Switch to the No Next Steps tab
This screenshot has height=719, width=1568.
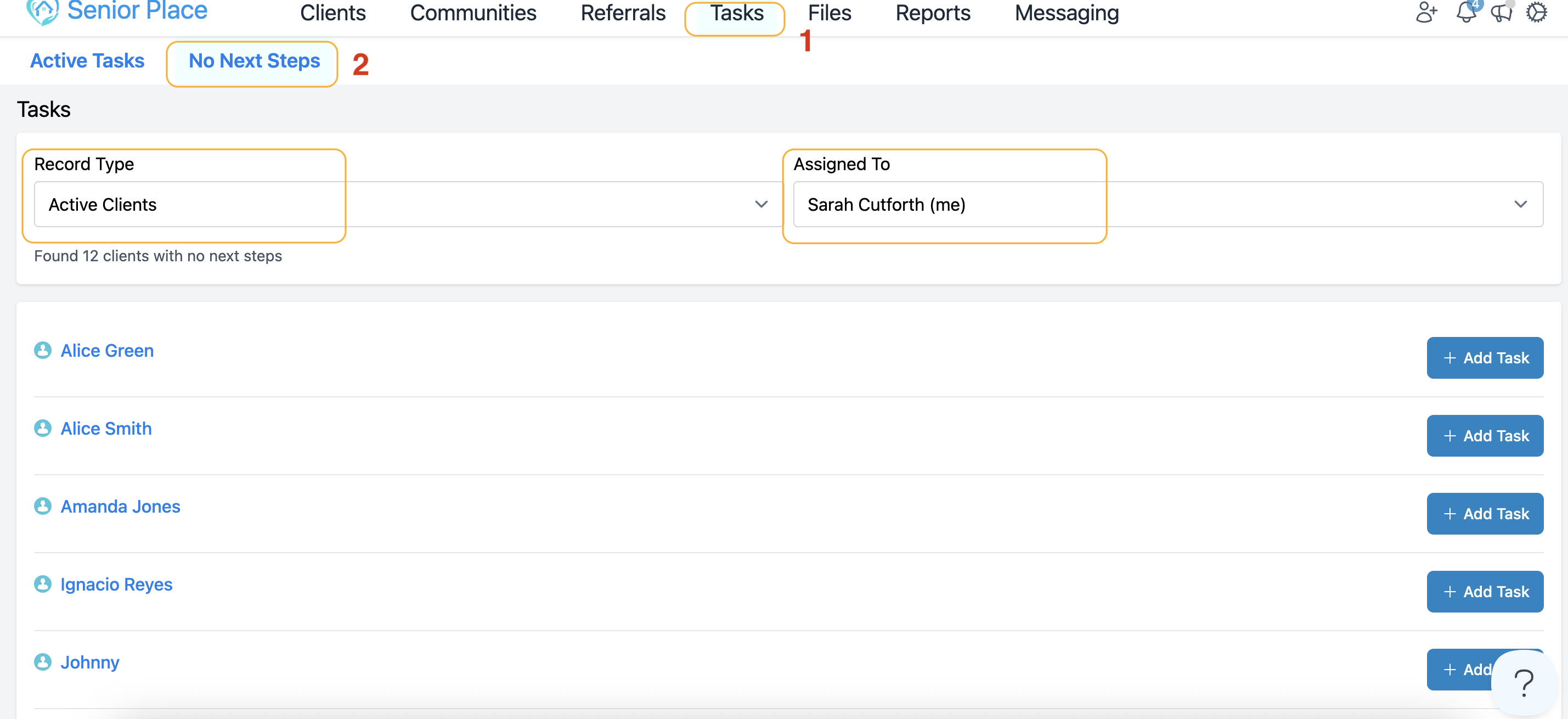point(254,61)
